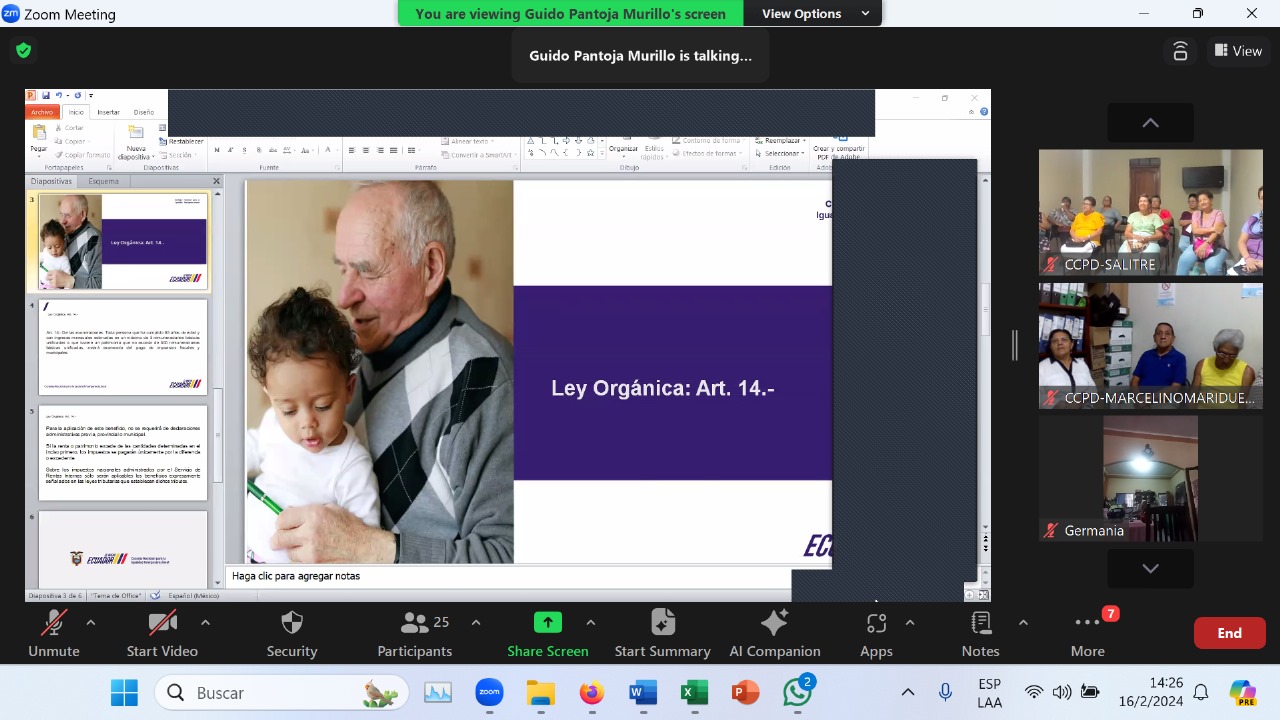The height and width of the screenshot is (720, 1280).
Task: Click the Start Summary icon
Action: [662, 623]
